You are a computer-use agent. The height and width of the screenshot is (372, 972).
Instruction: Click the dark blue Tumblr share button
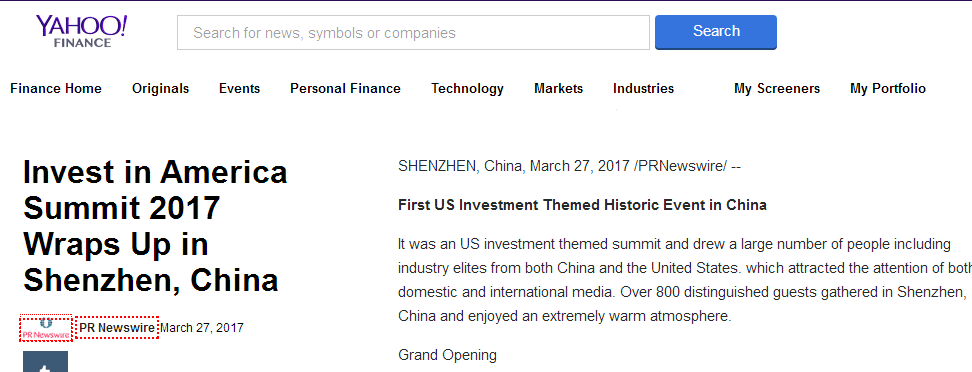click(x=45, y=361)
